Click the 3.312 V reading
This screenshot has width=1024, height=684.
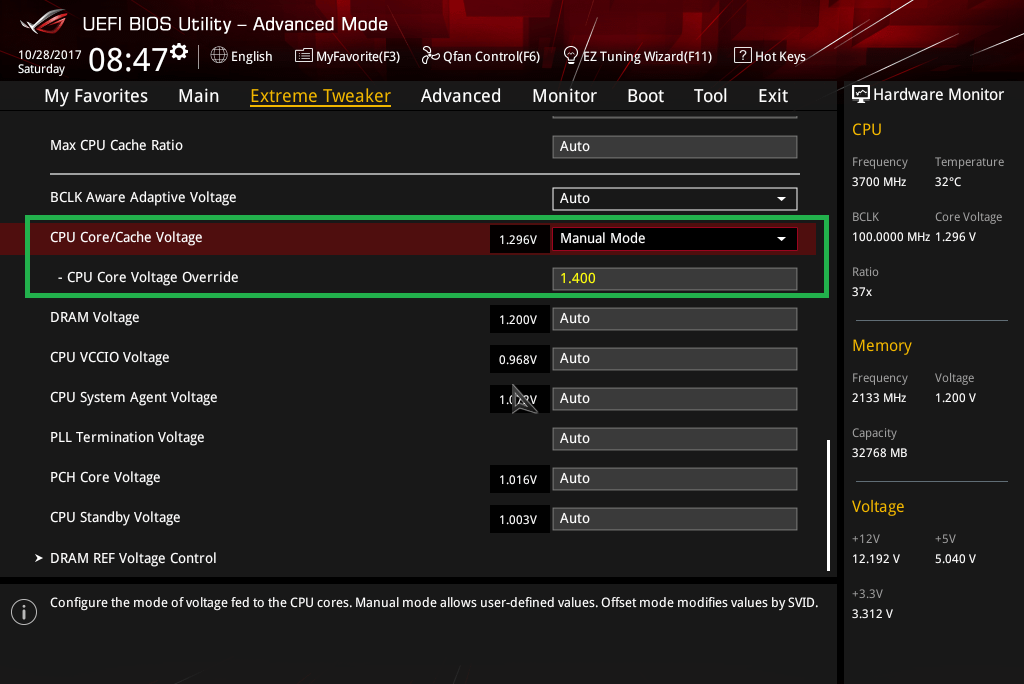872,614
